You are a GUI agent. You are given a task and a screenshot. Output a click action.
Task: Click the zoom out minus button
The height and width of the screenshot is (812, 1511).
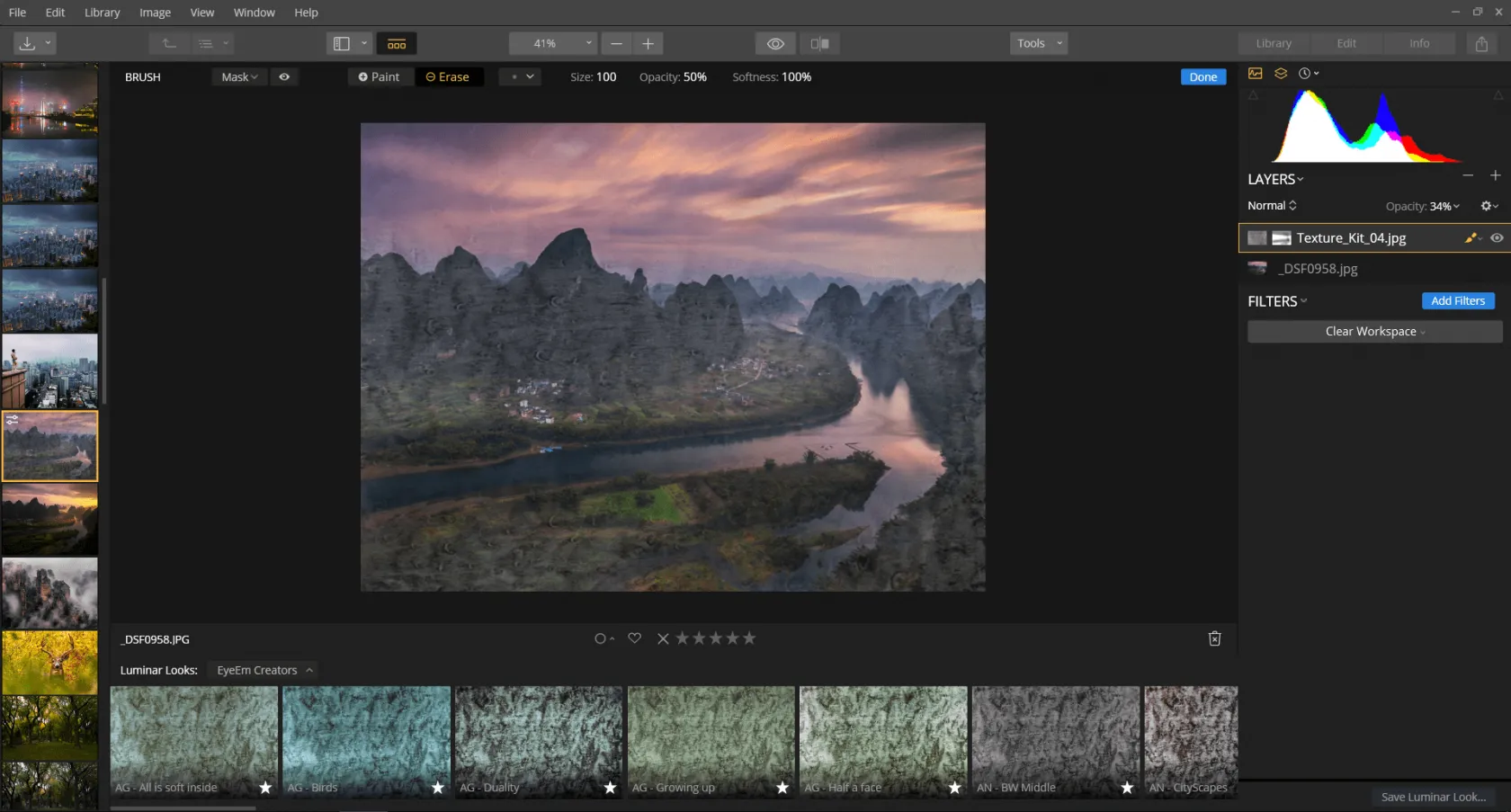616,43
